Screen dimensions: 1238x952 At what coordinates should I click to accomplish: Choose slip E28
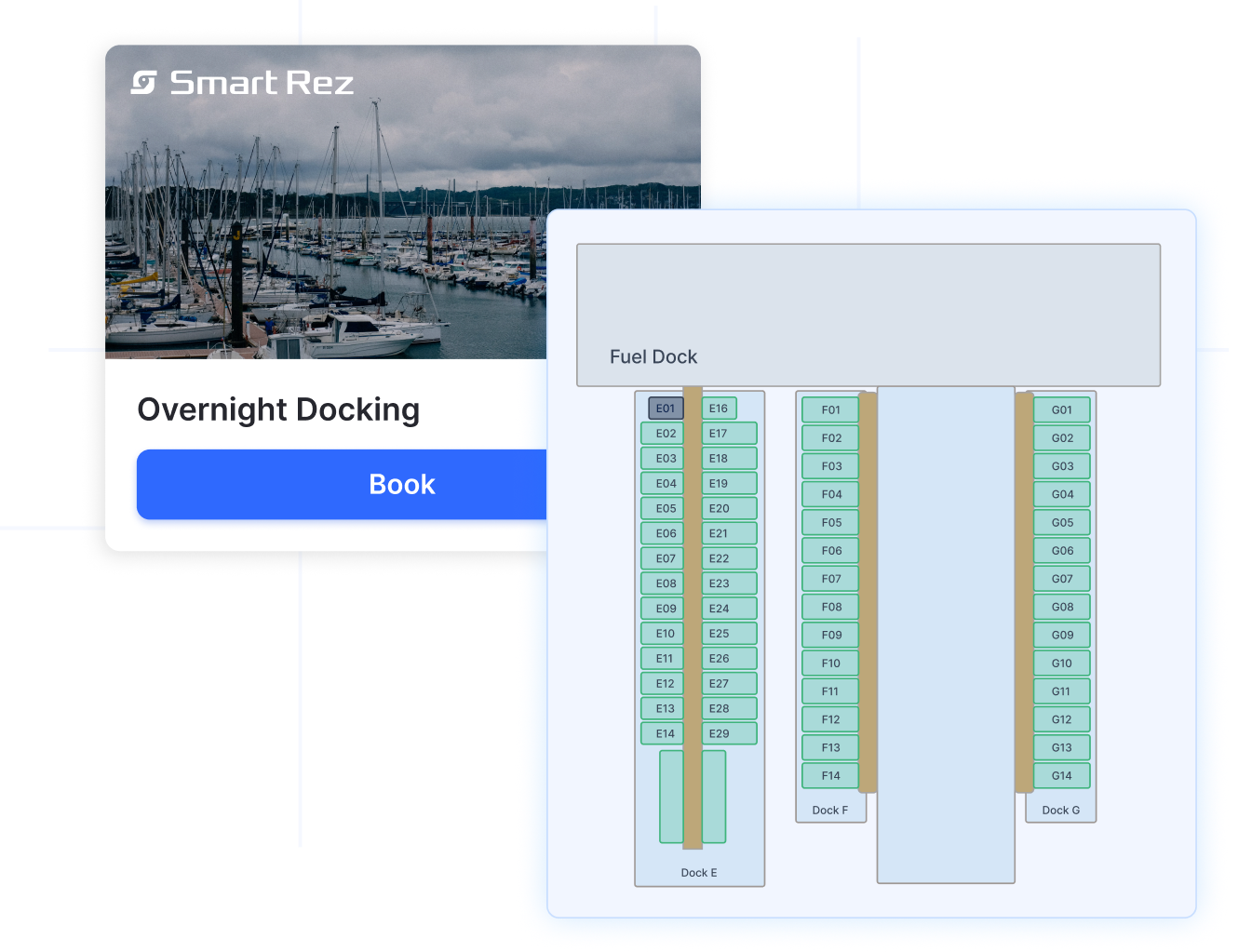[x=729, y=709]
